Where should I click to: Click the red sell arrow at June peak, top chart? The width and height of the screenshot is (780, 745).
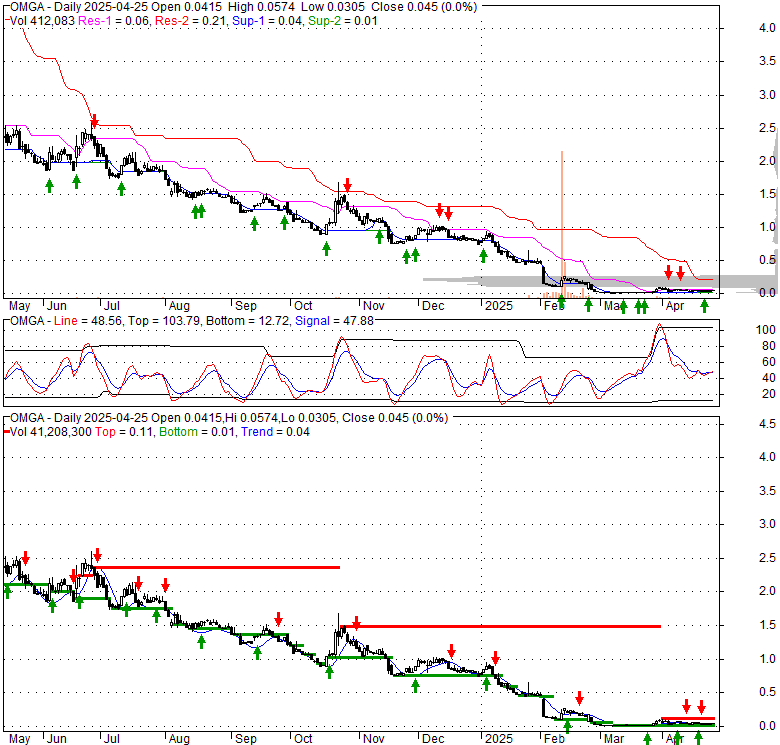[94, 121]
